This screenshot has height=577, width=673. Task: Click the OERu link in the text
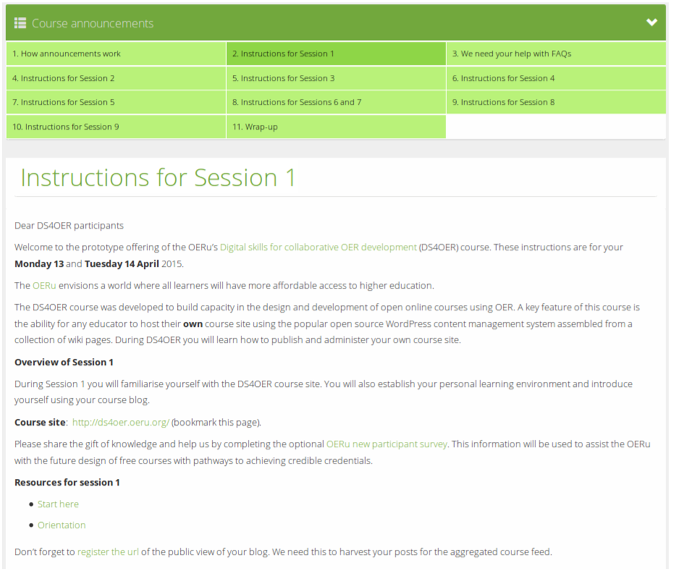tap(44, 286)
